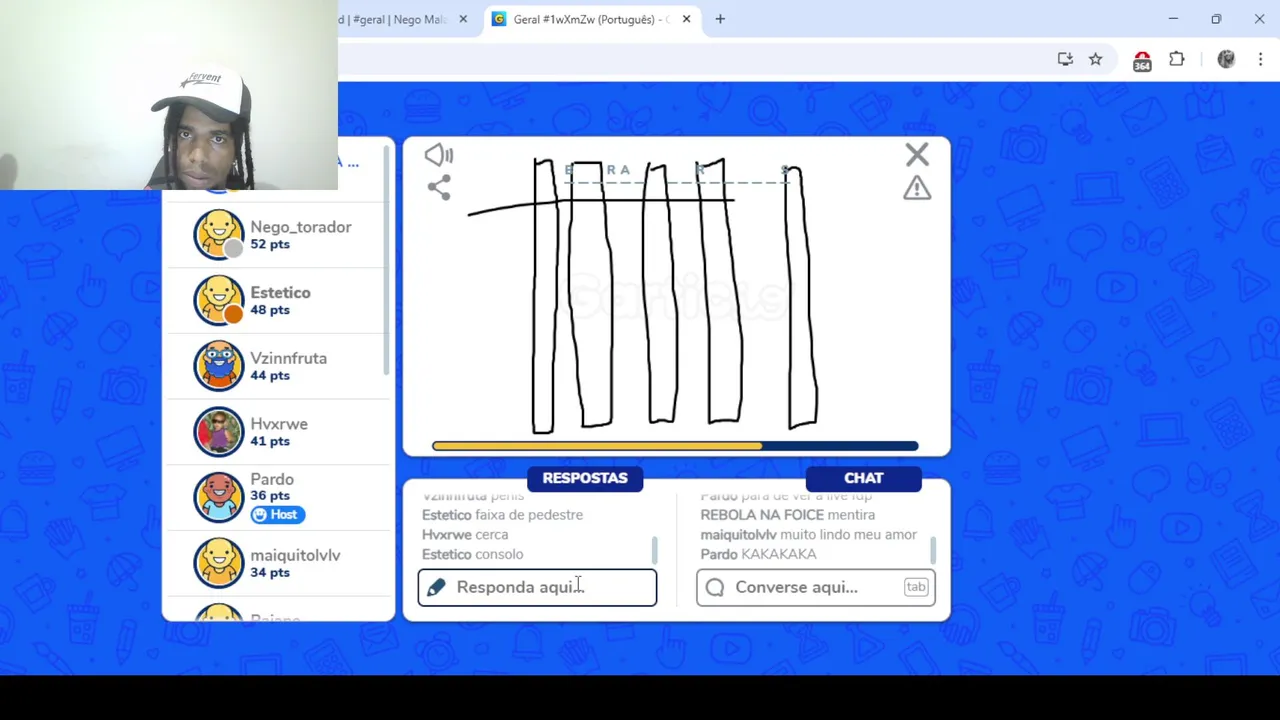The image size is (1280, 720).
Task: Open the red extension with the 364 badge
Action: point(1142,61)
